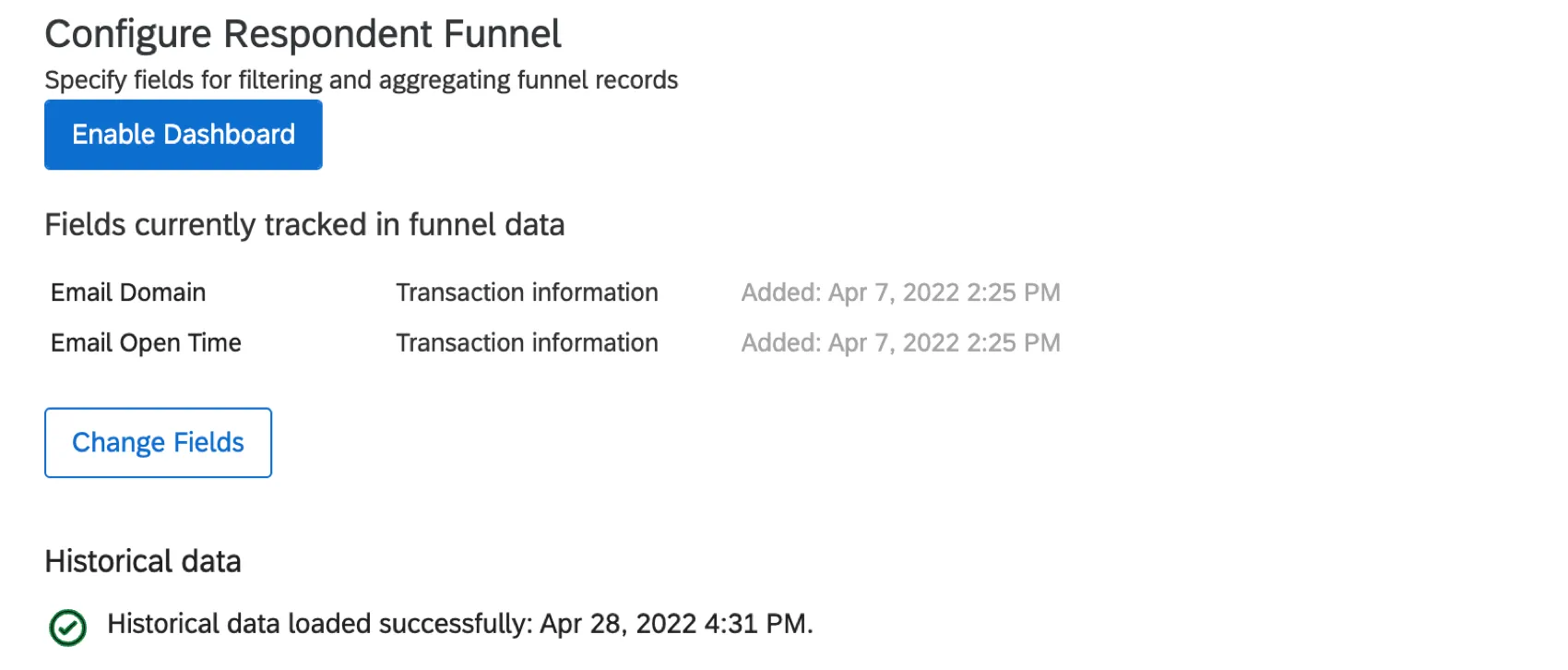The height and width of the screenshot is (670, 1568).
Task: Click the Fields currently tracked heading
Action: pos(304,224)
